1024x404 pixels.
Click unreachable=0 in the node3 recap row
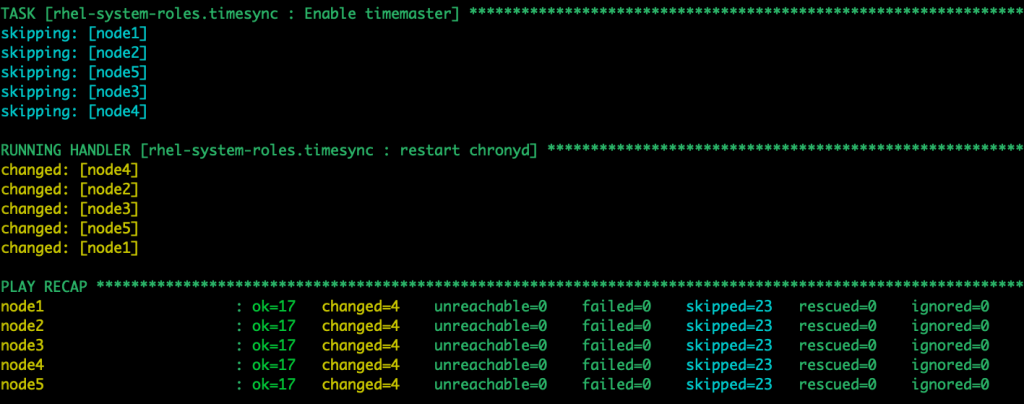point(490,345)
